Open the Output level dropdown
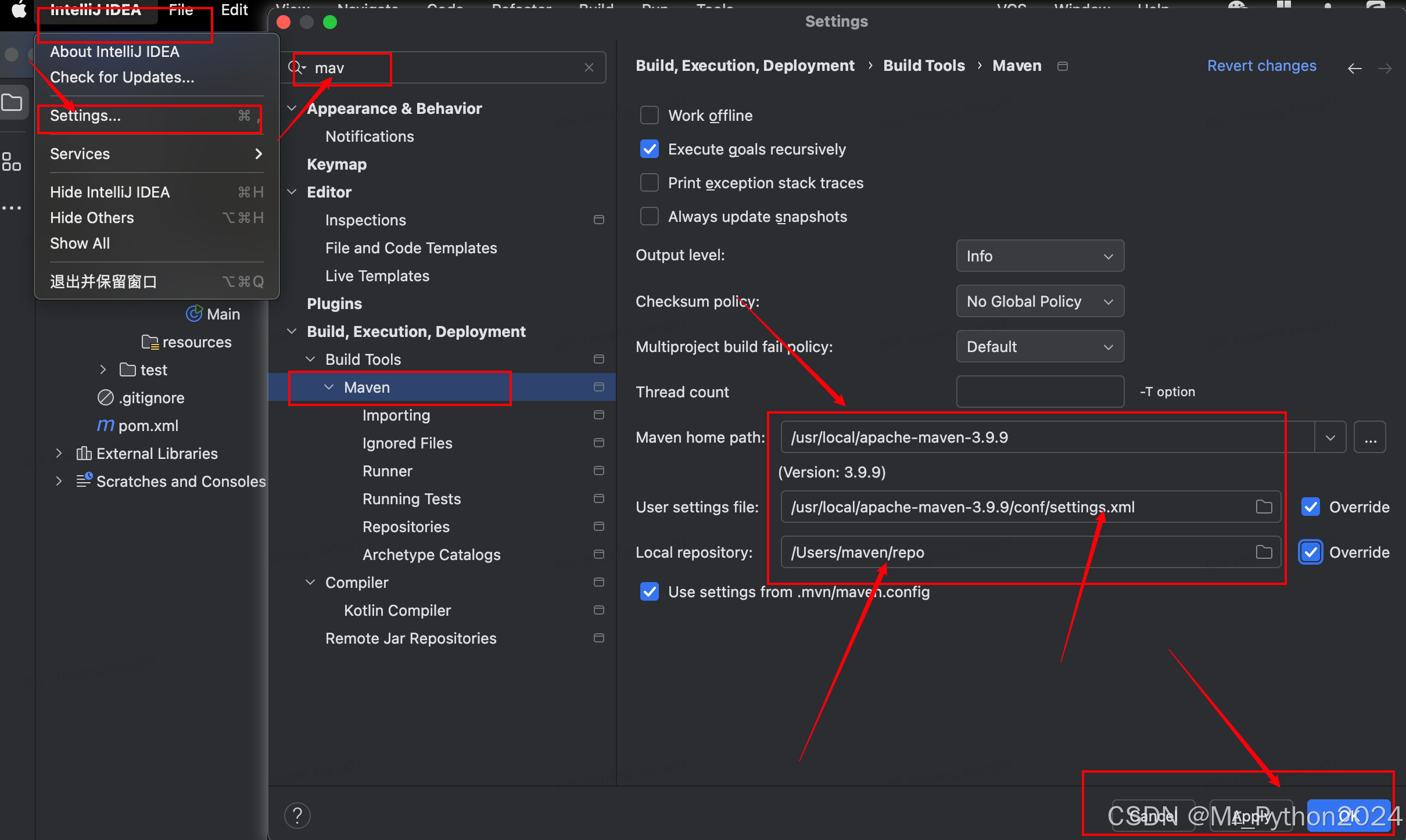This screenshot has height=840, width=1406. (x=1039, y=256)
